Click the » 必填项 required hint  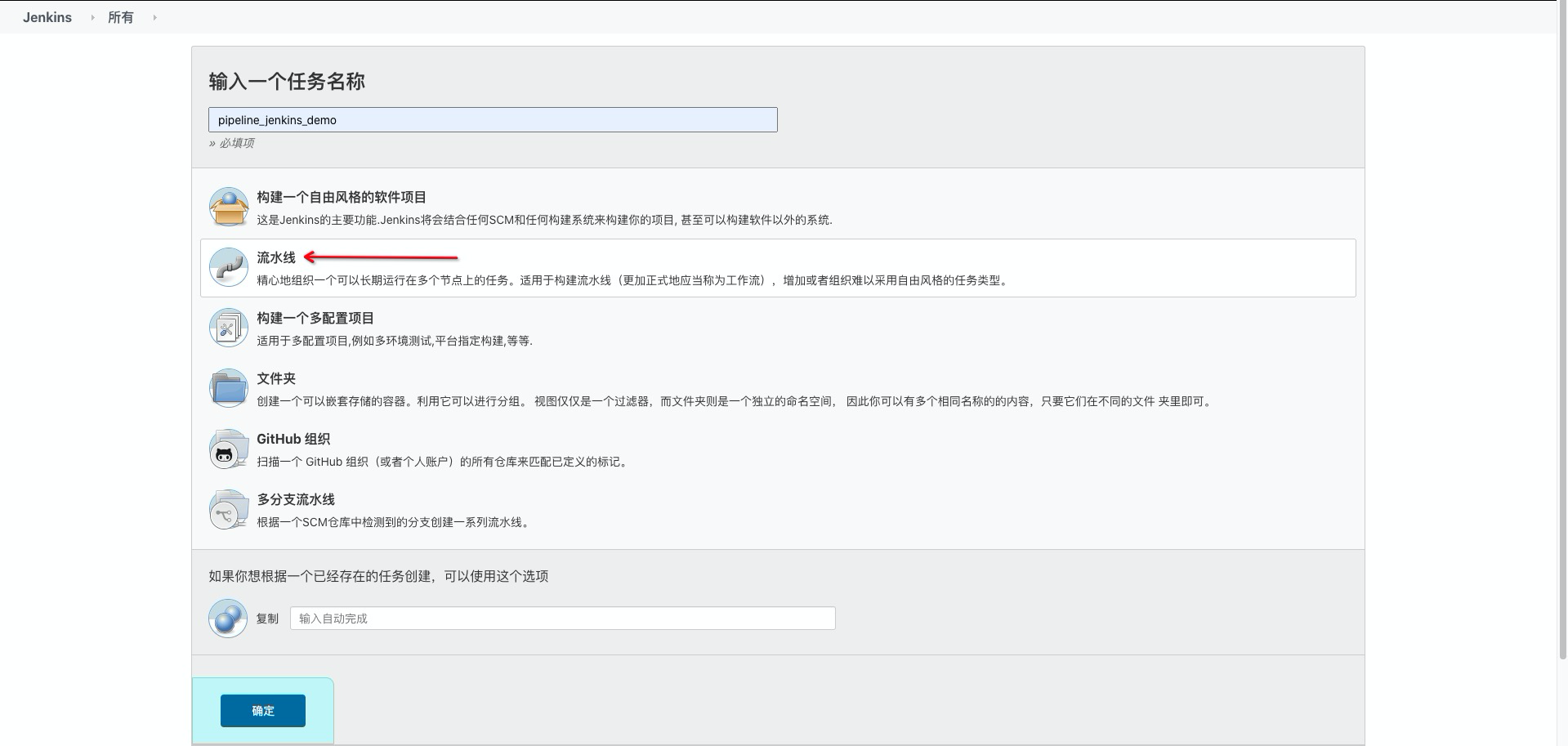(231, 143)
